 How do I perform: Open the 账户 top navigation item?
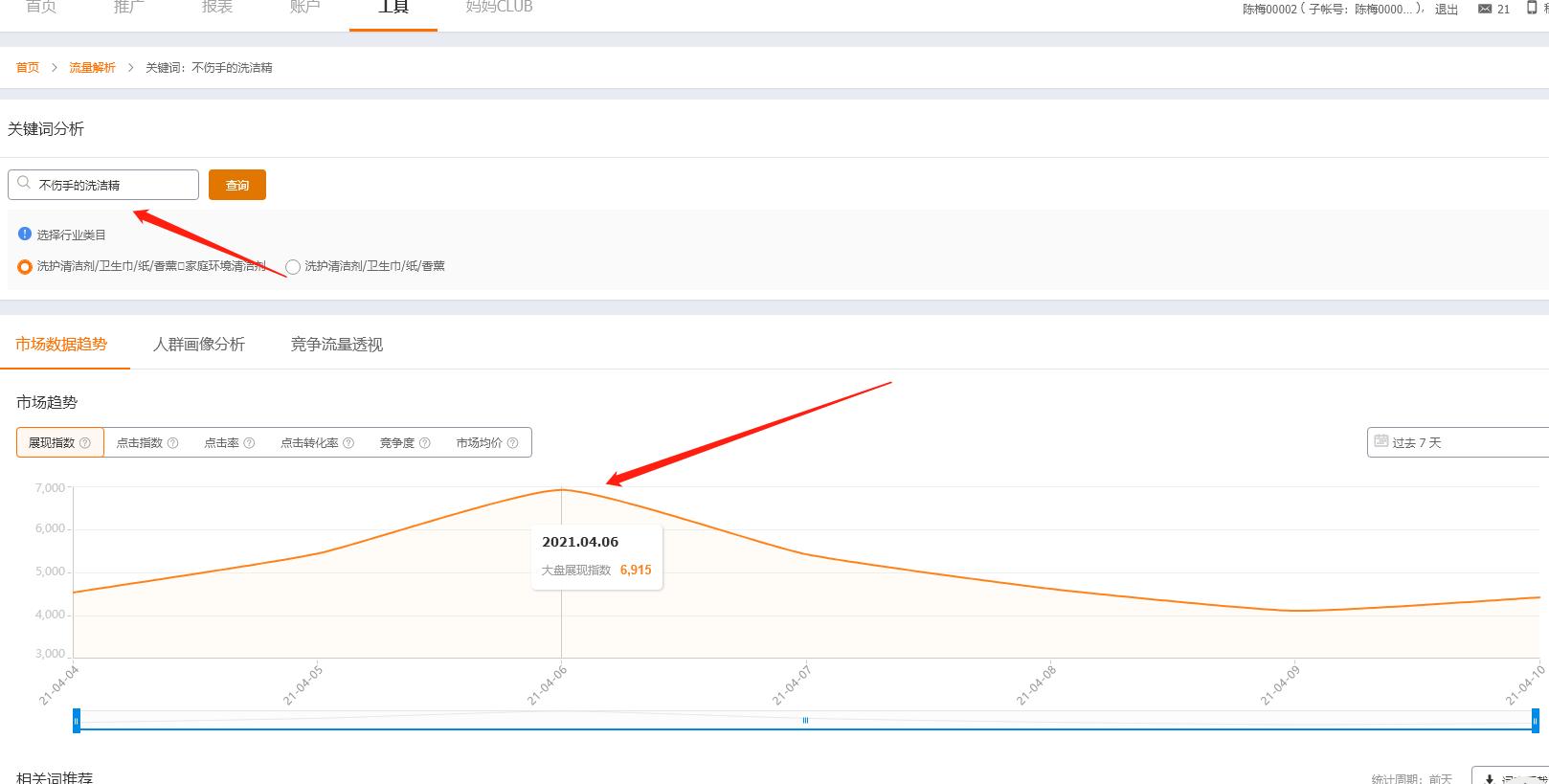[305, 8]
